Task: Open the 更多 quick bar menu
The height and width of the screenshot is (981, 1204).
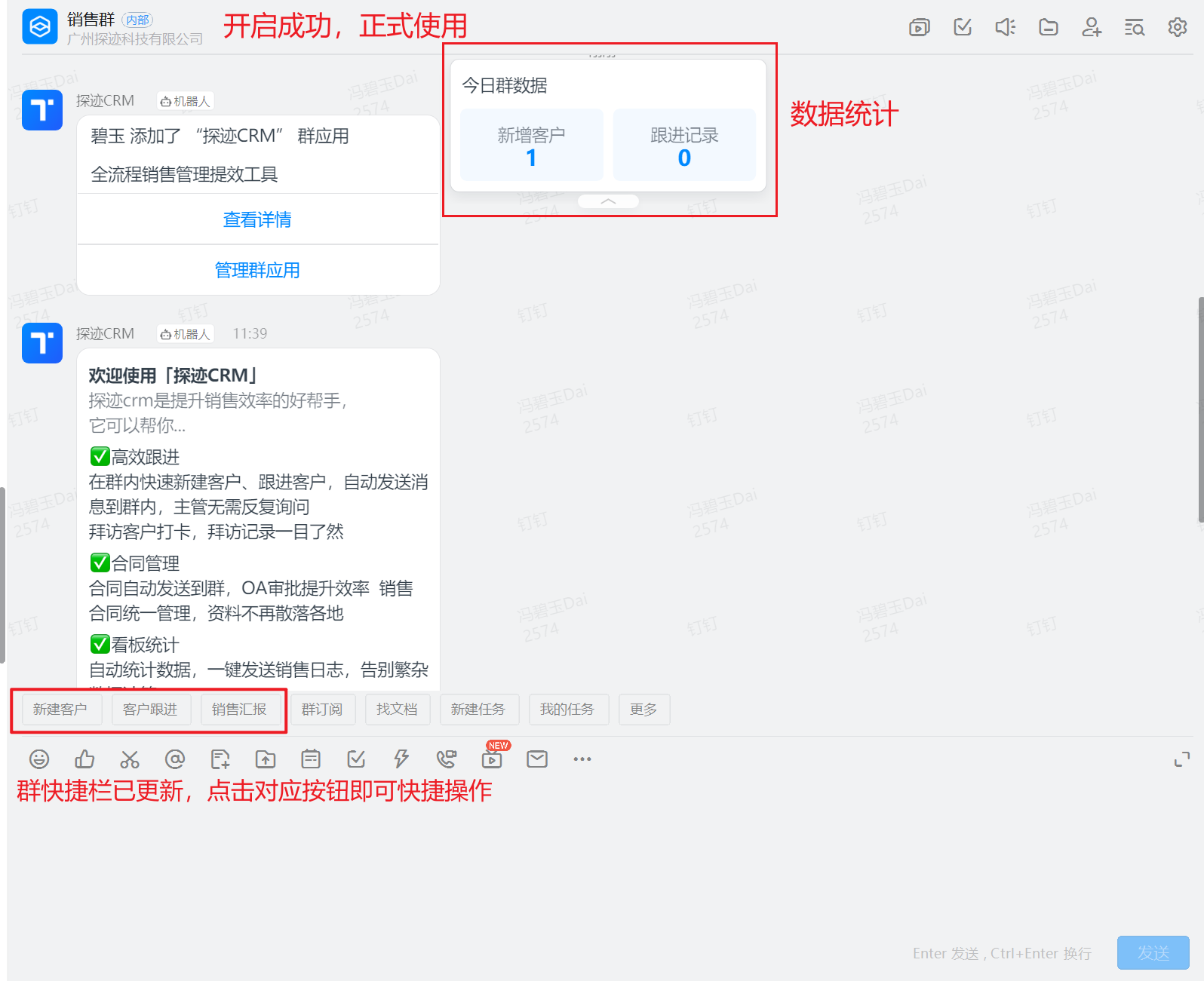Action: click(x=643, y=710)
